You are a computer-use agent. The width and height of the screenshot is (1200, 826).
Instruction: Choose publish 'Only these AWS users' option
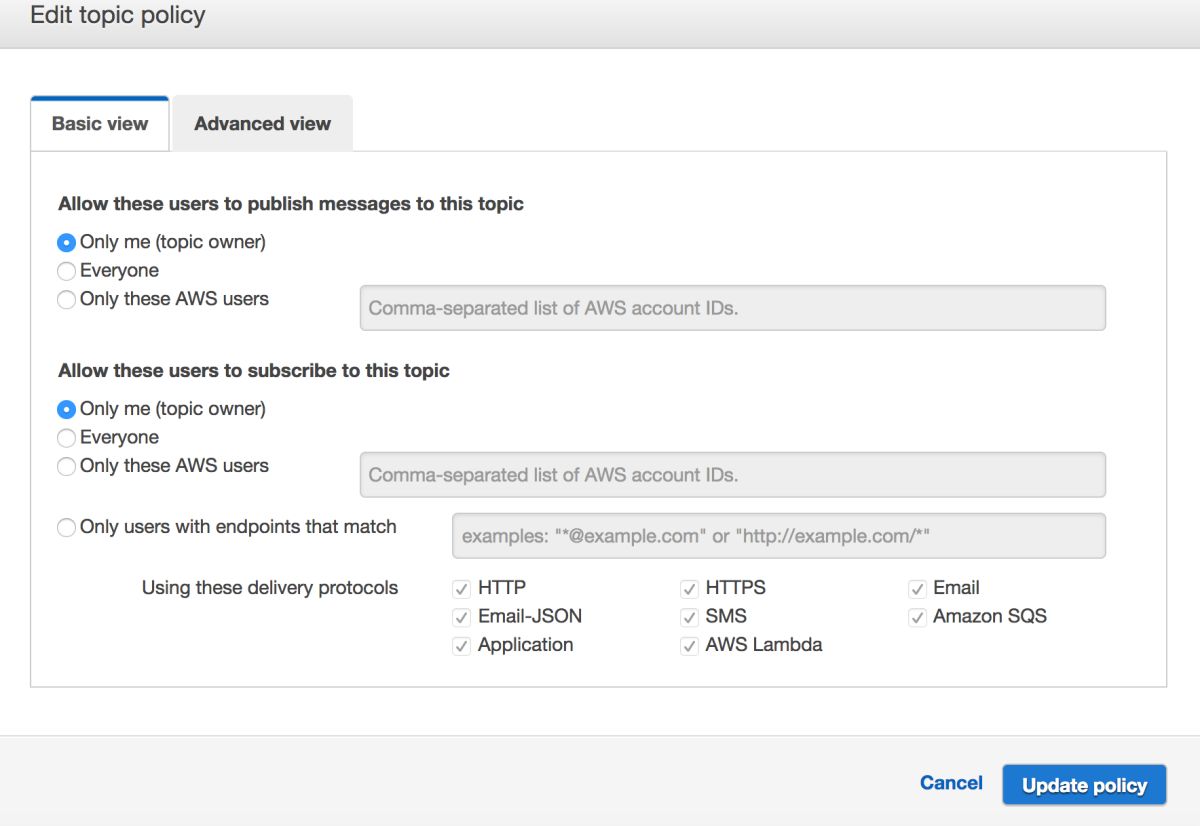(67, 299)
